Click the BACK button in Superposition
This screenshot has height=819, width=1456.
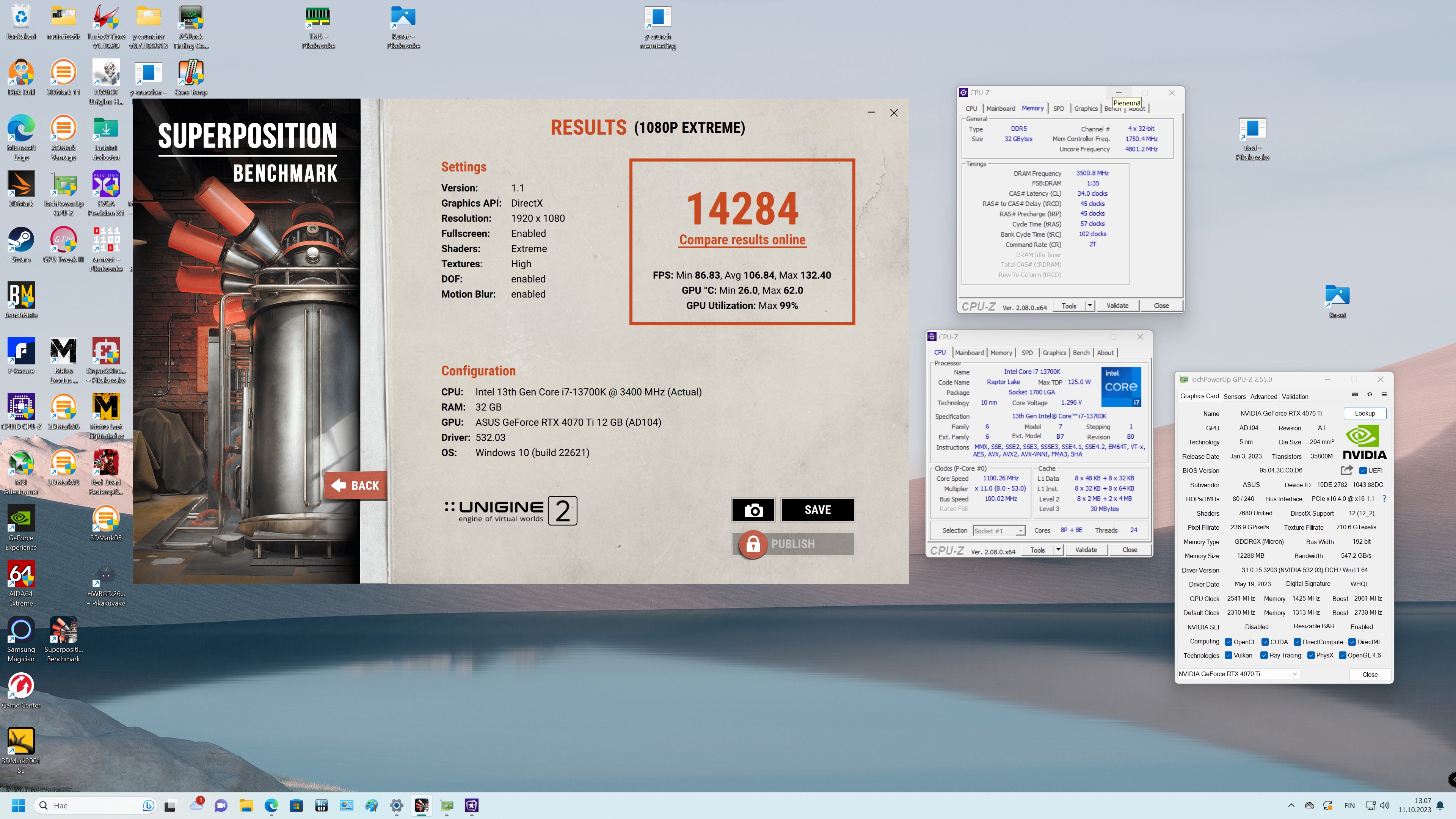356,485
